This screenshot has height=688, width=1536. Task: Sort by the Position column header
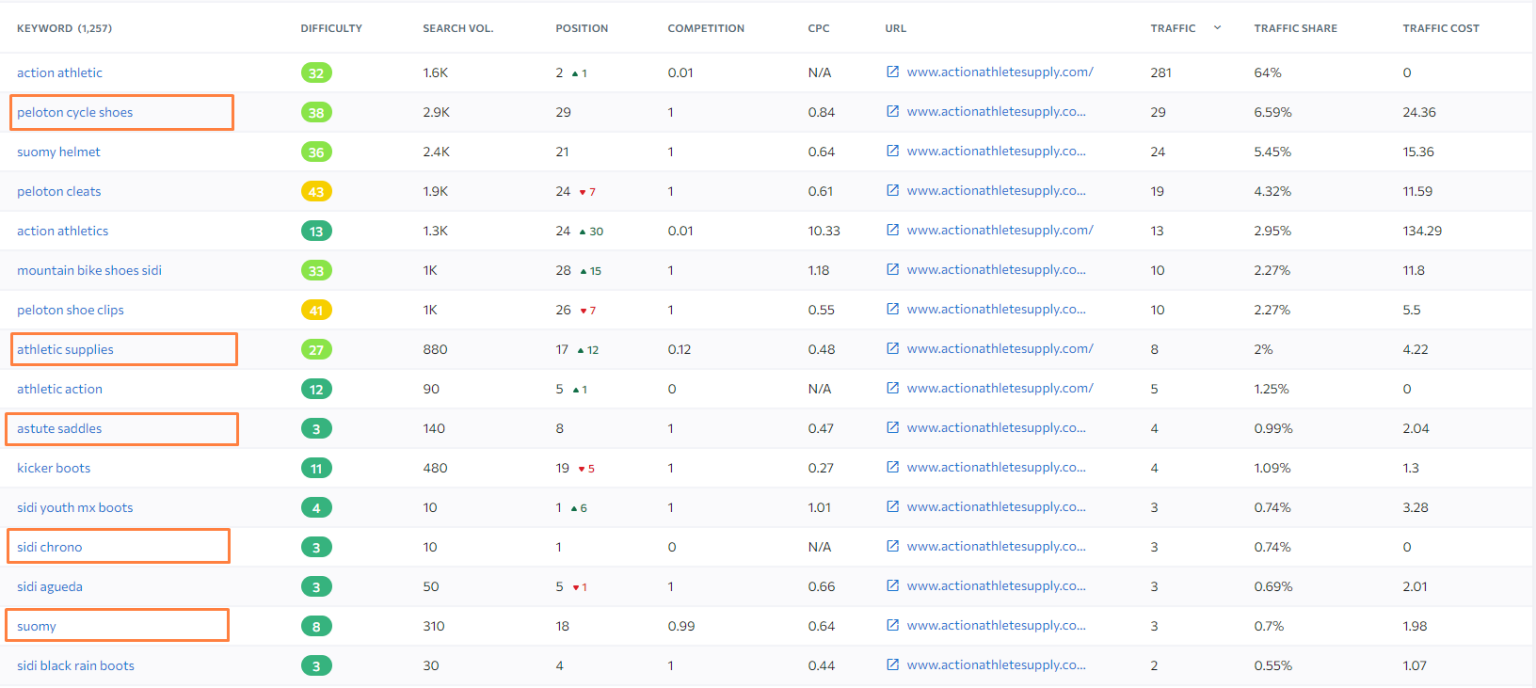[x=582, y=28]
